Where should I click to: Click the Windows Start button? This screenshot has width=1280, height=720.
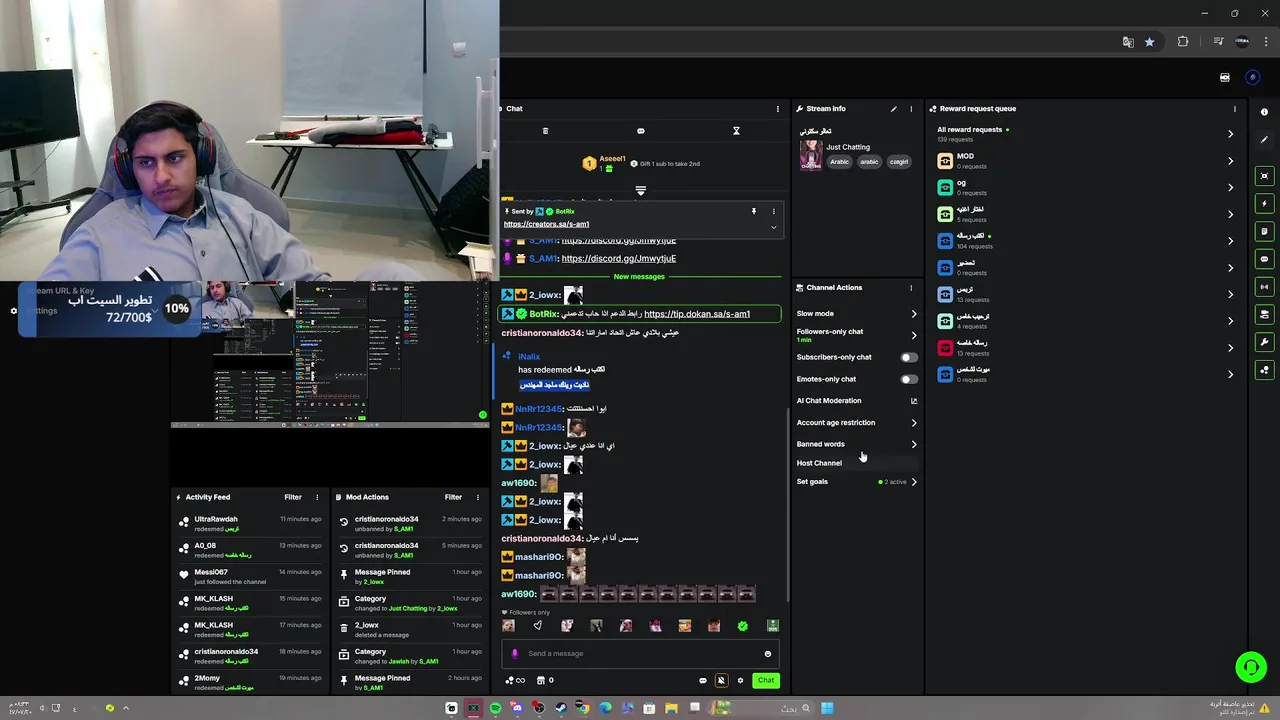(x=827, y=709)
